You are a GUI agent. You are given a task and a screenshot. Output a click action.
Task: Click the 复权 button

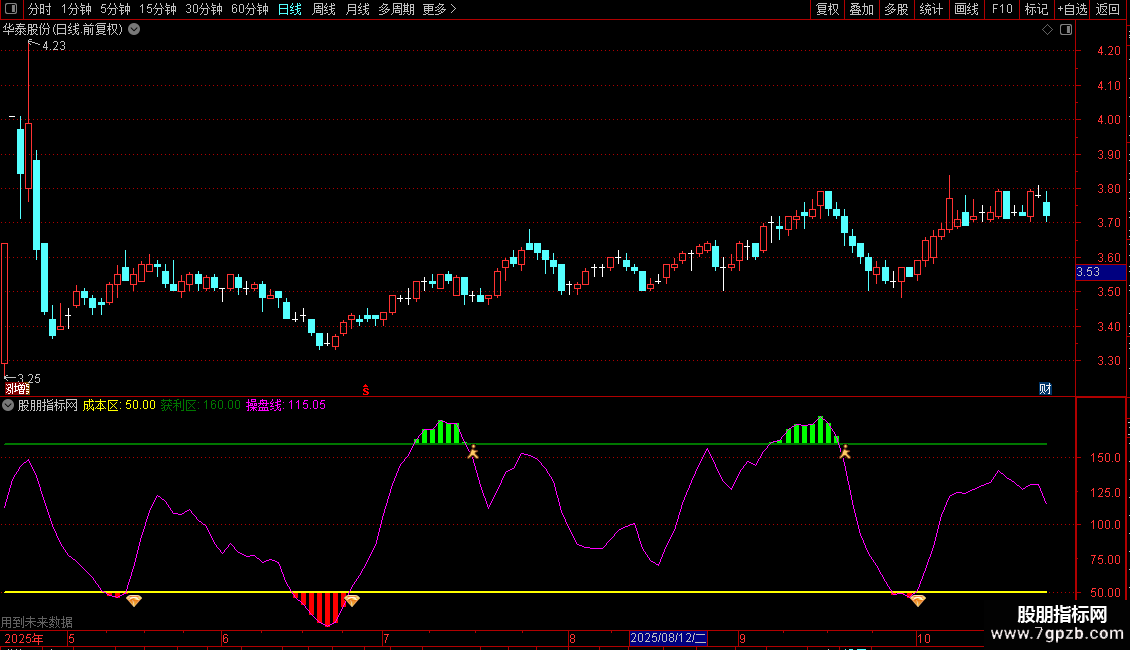coord(828,10)
